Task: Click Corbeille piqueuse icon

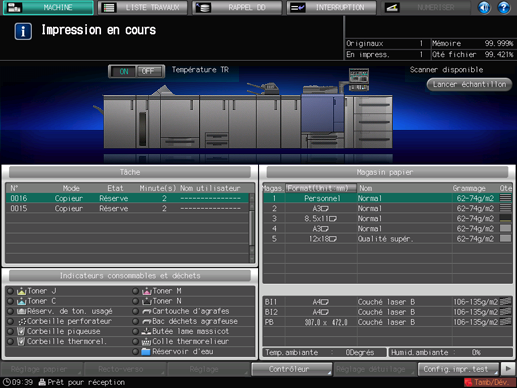Action: (21, 331)
